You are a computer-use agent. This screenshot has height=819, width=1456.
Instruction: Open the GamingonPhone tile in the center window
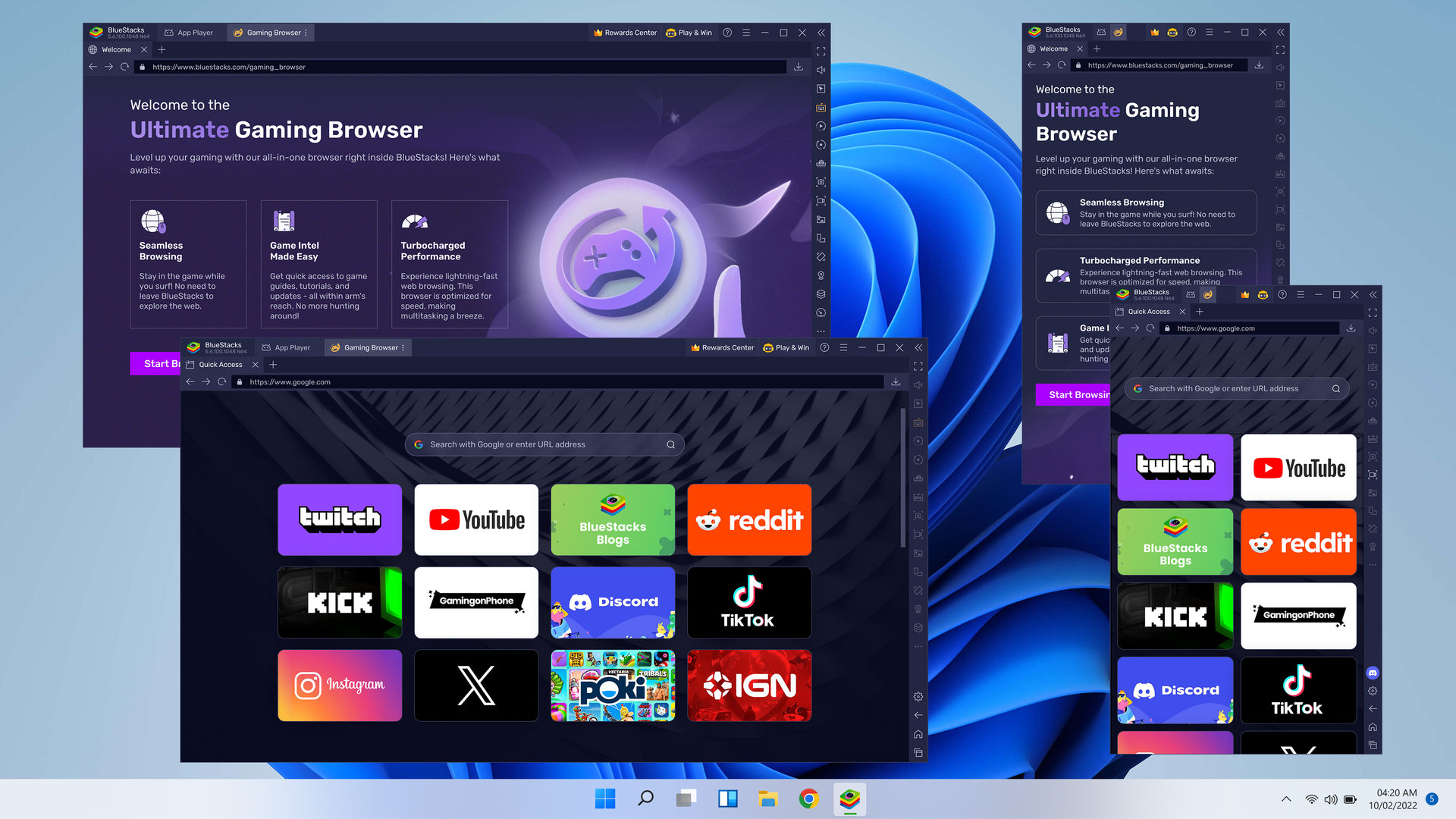(x=476, y=602)
